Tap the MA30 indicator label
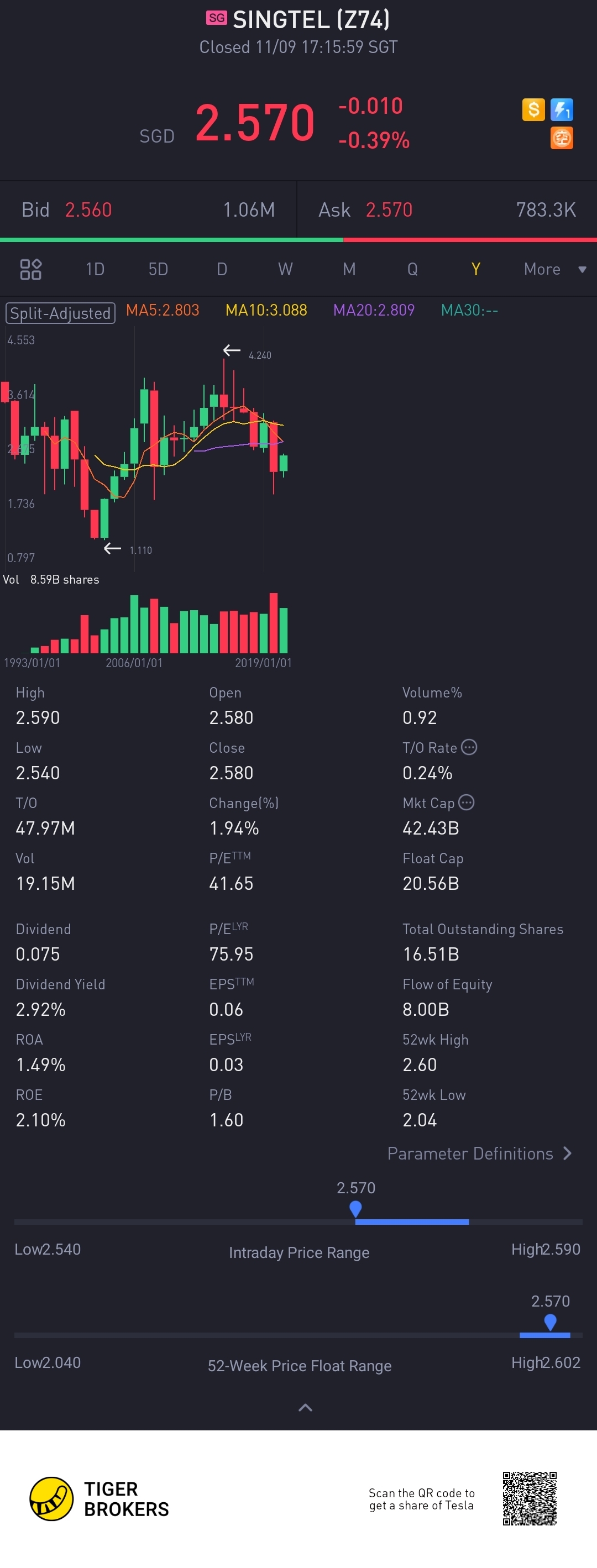The image size is (597, 1568). pos(469,311)
